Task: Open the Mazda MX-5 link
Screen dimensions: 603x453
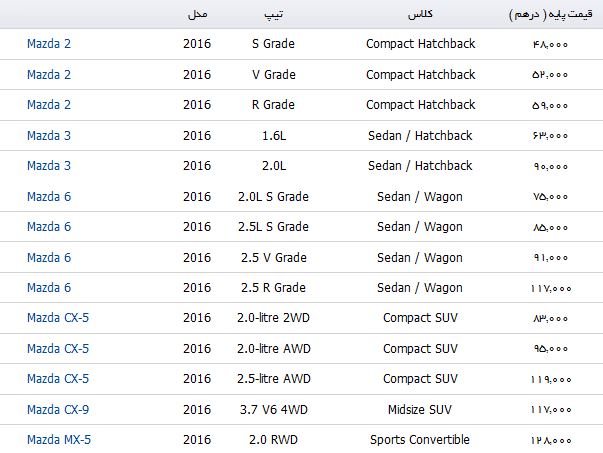Action: click(x=59, y=440)
